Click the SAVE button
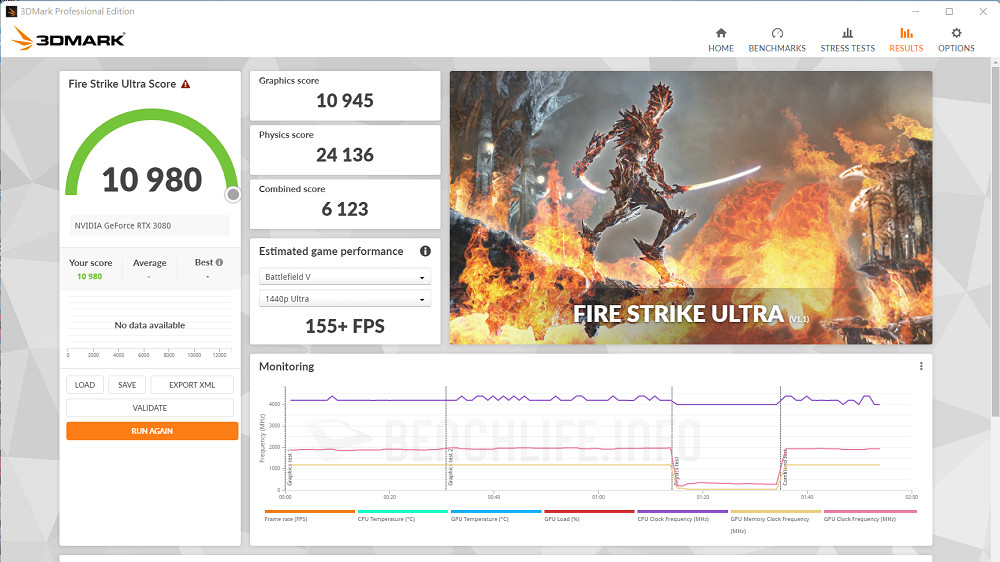Image resolution: width=1000 pixels, height=562 pixels. (x=127, y=385)
